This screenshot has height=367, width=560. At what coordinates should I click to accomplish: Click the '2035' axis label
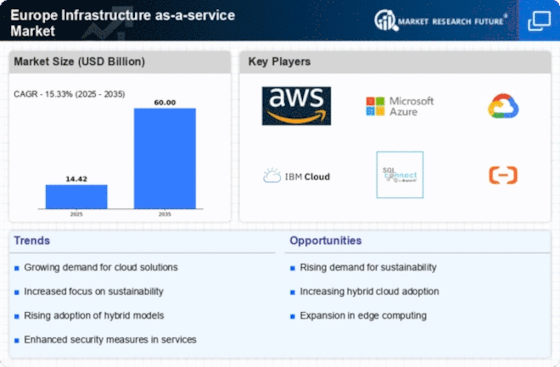(165, 214)
